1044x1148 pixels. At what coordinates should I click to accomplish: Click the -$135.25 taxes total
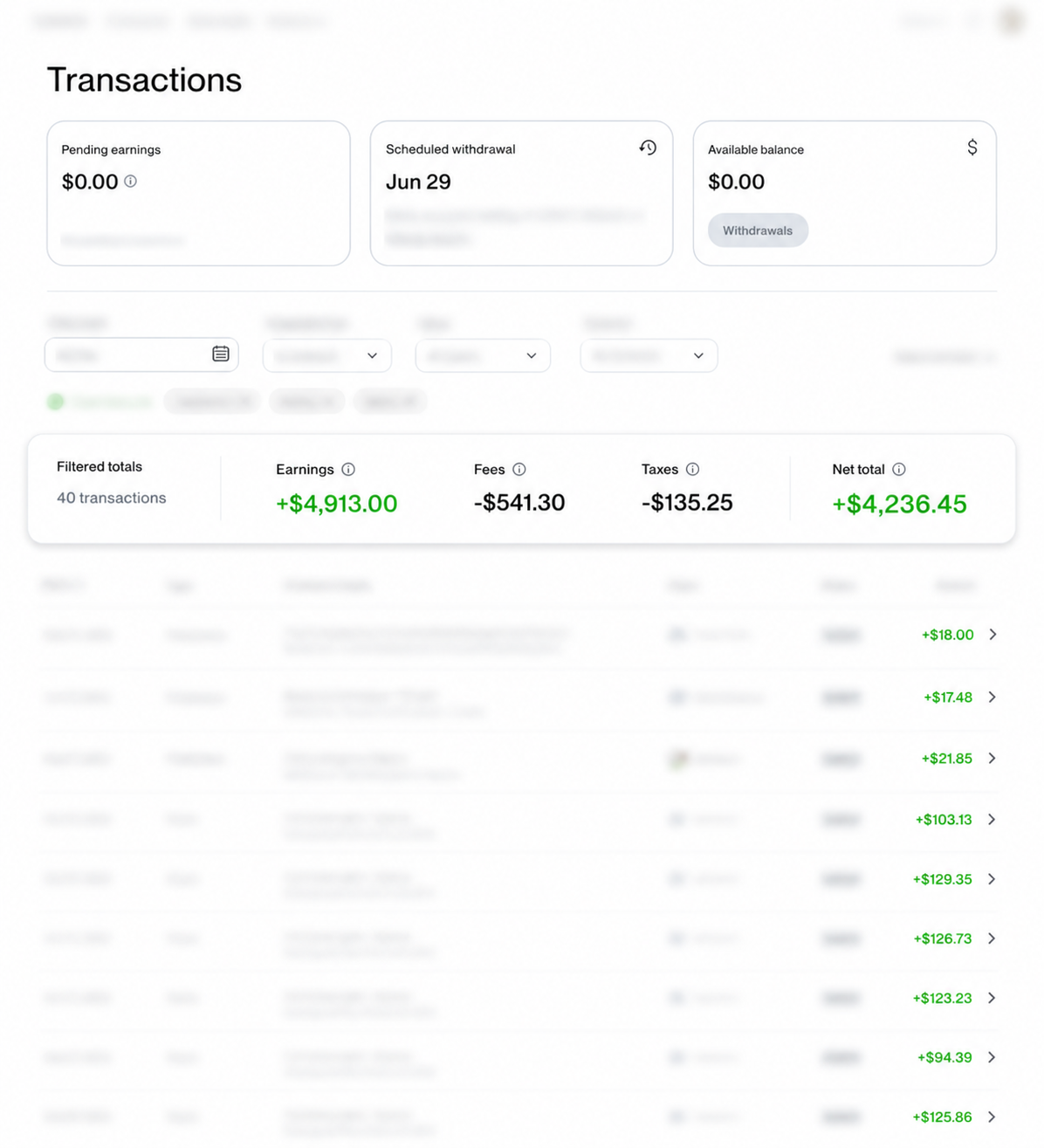(687, 503)
